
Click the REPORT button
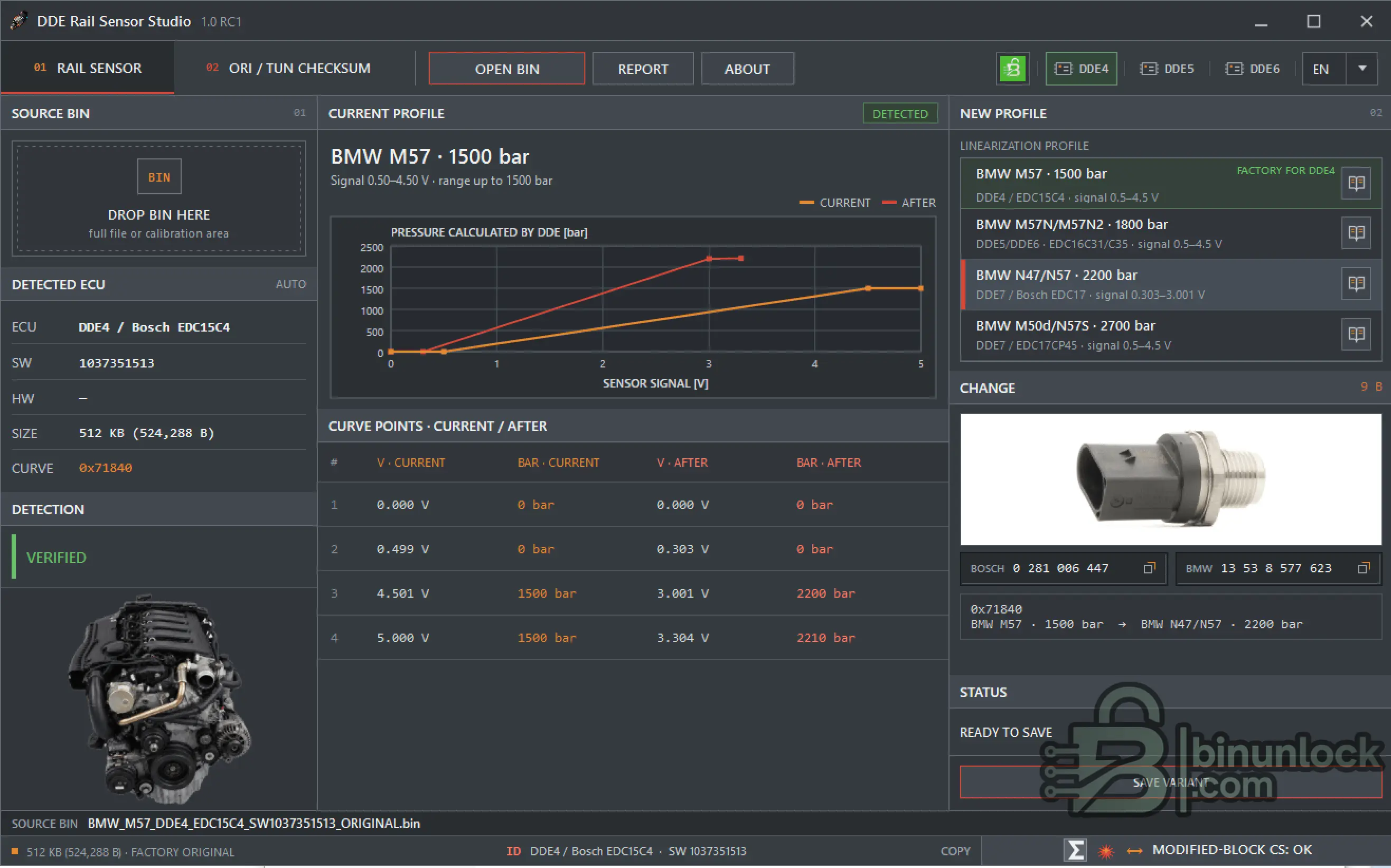(x=643, y=69)
